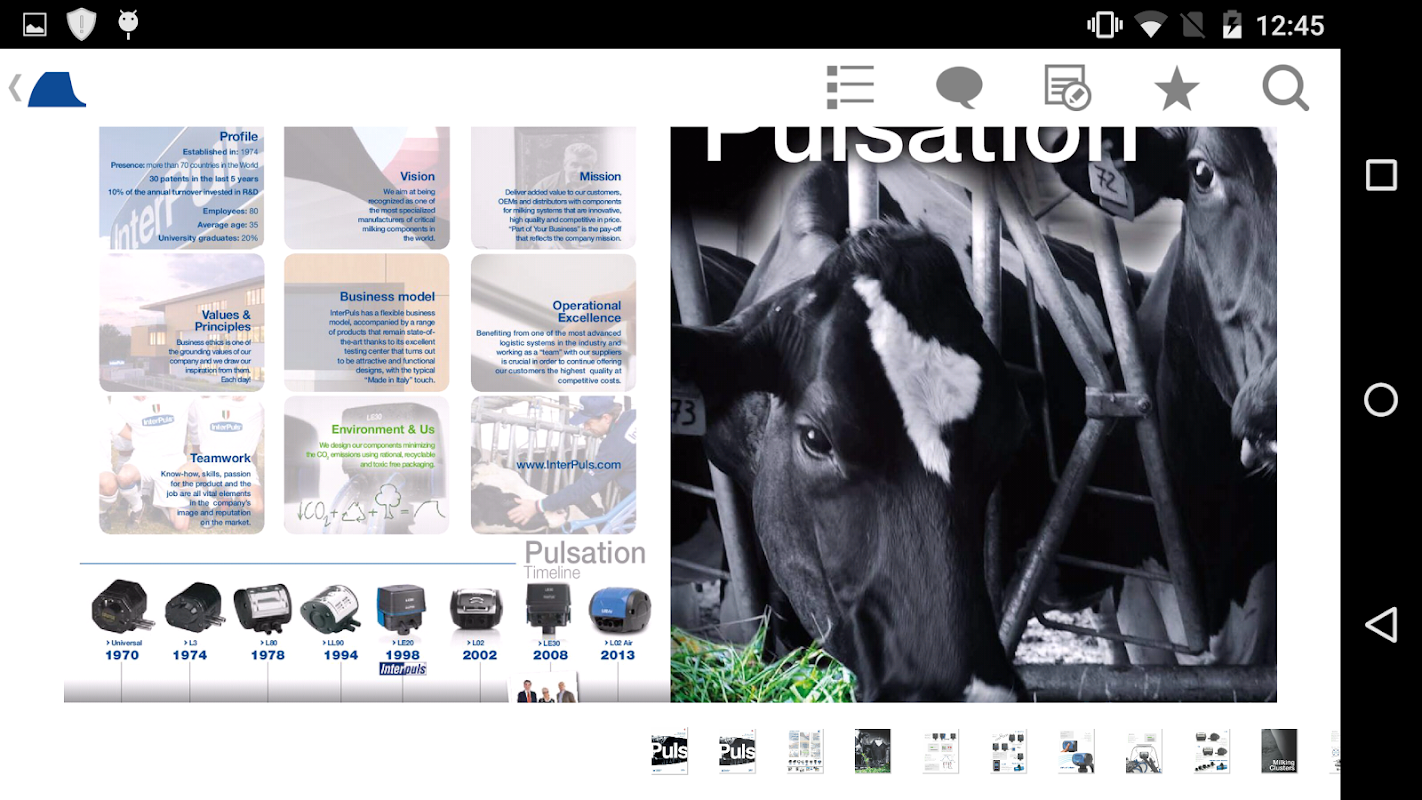Open search with the magnifier icon
Viewport: 1422px width, 800px height.
click(x=1286, y=88)
